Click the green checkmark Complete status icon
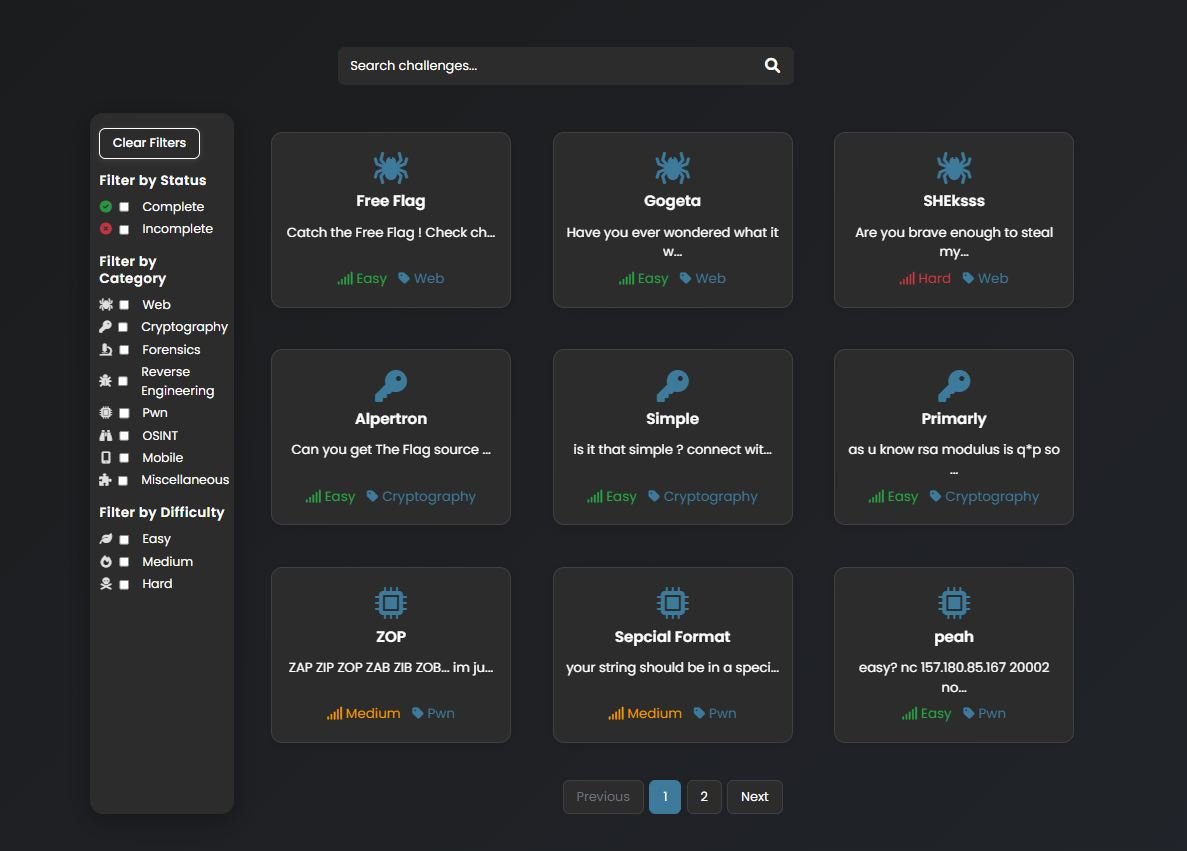The image size is (1187, 851). coord(105,207)
